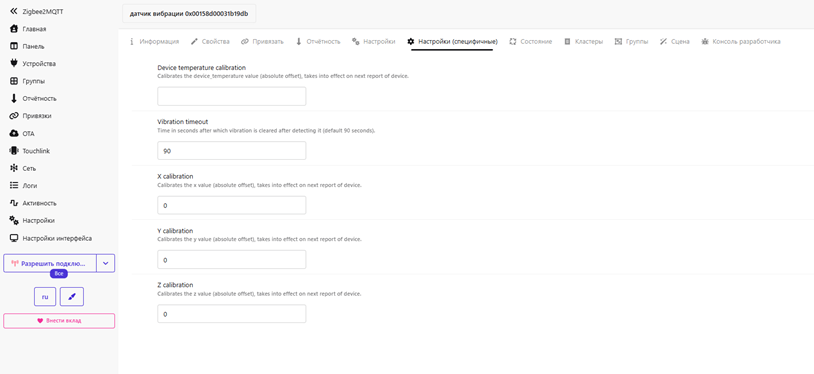The image size is (814, 374).
Task: Focus the Device temperature calibration field
Action: [x=232, y=97]
